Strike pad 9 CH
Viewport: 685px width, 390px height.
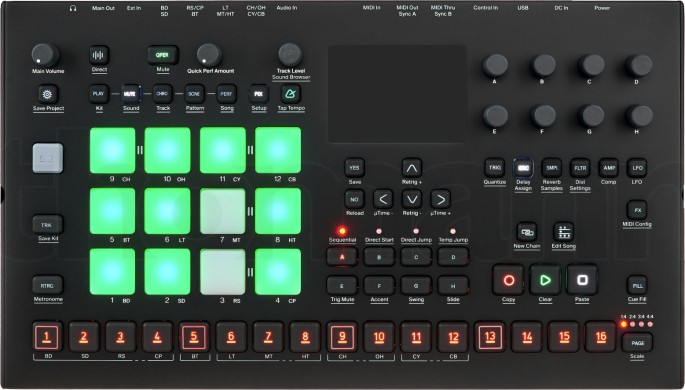pyautogui.click(x=112, y=150)
